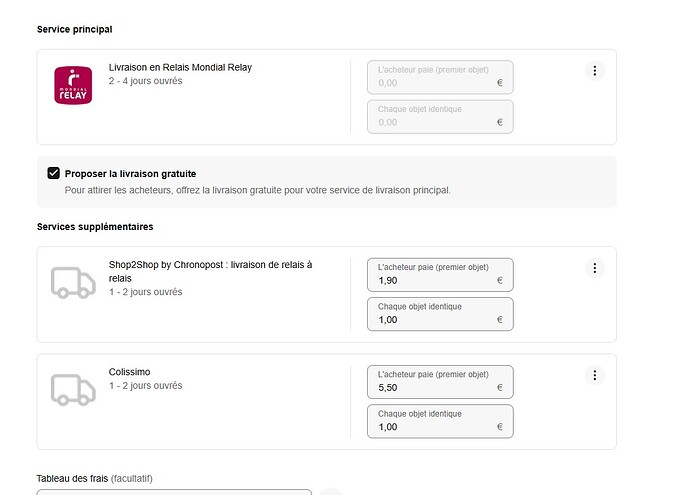Click the Colissimo service title
The image size is (690, 495).
pos(129,372)
